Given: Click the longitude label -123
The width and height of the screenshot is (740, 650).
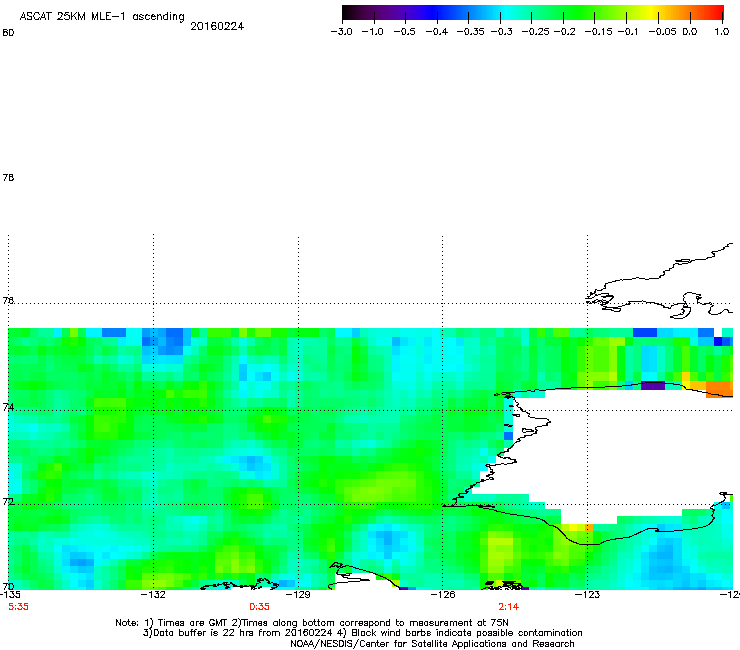Looking at the screenshot, I should (587, 595).
